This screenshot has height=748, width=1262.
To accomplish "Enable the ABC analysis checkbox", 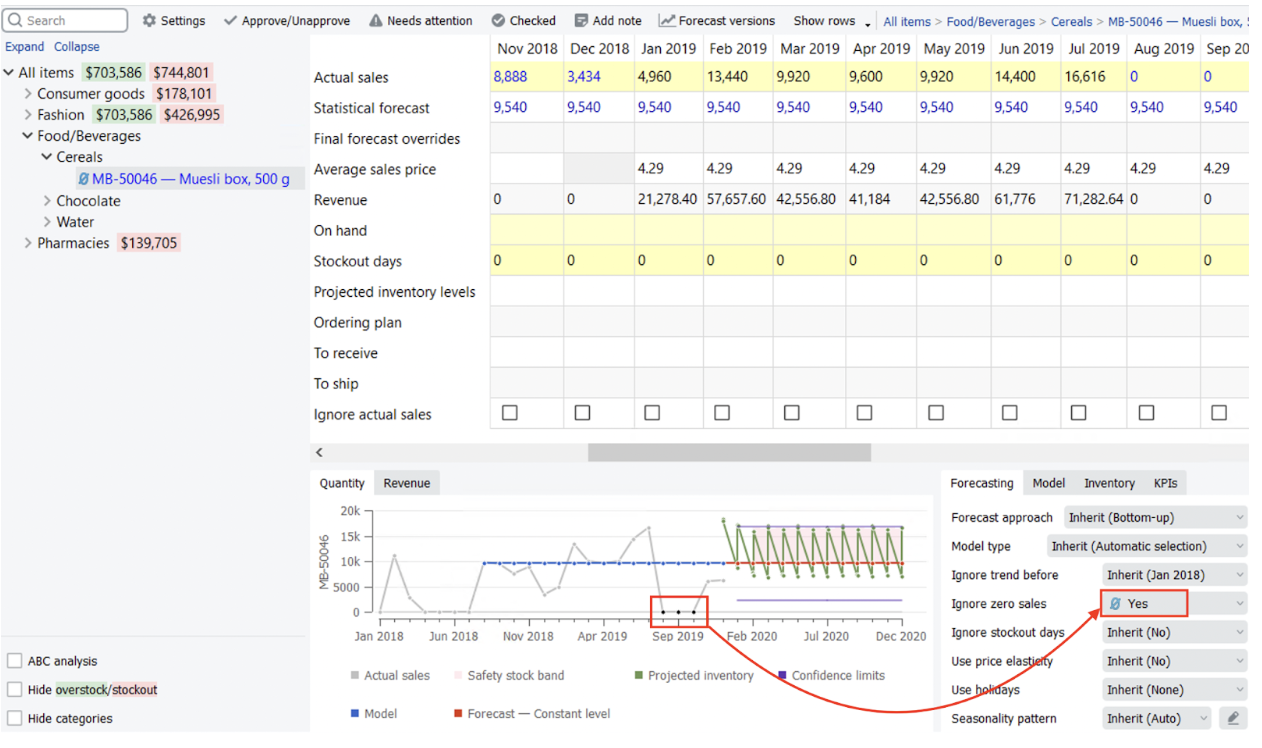I will pyautogui.click(x=15, y=661).
